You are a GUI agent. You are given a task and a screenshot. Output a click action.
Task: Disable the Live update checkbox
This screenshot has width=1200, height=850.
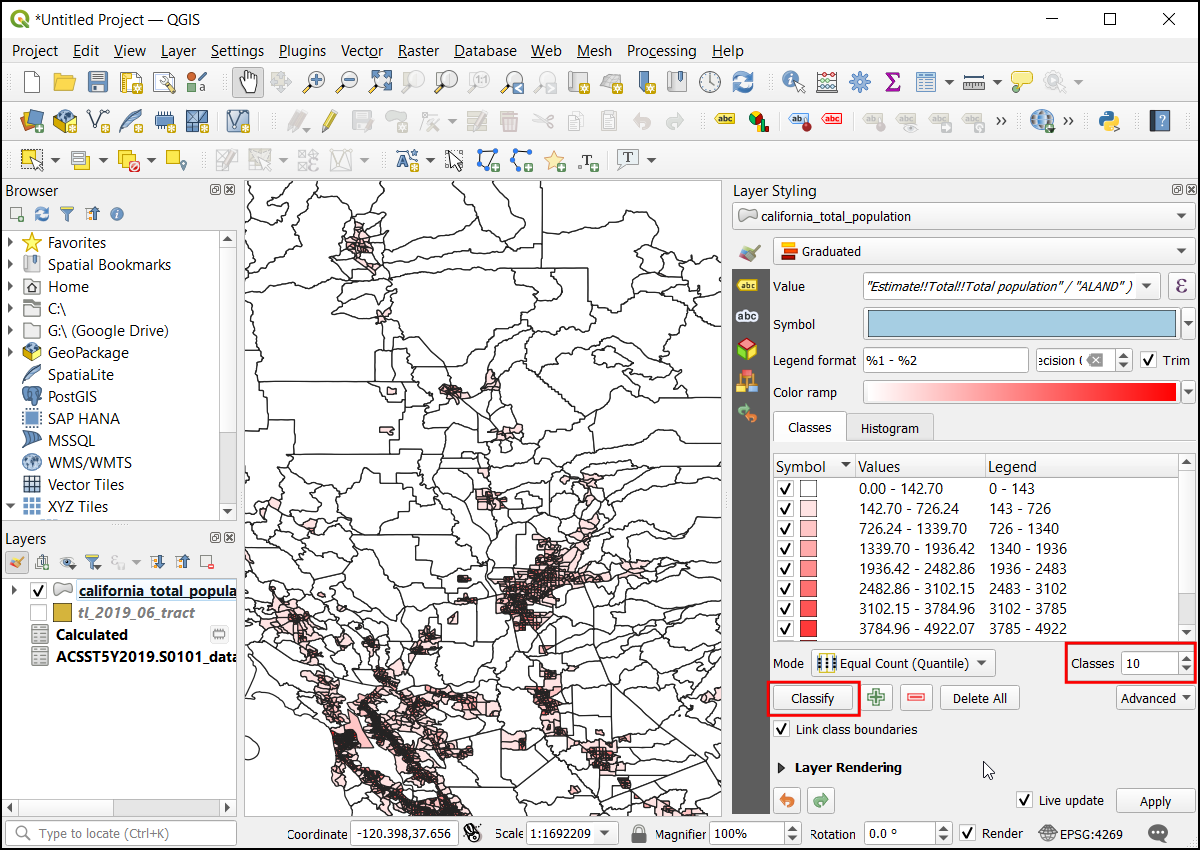point(1024,800)
